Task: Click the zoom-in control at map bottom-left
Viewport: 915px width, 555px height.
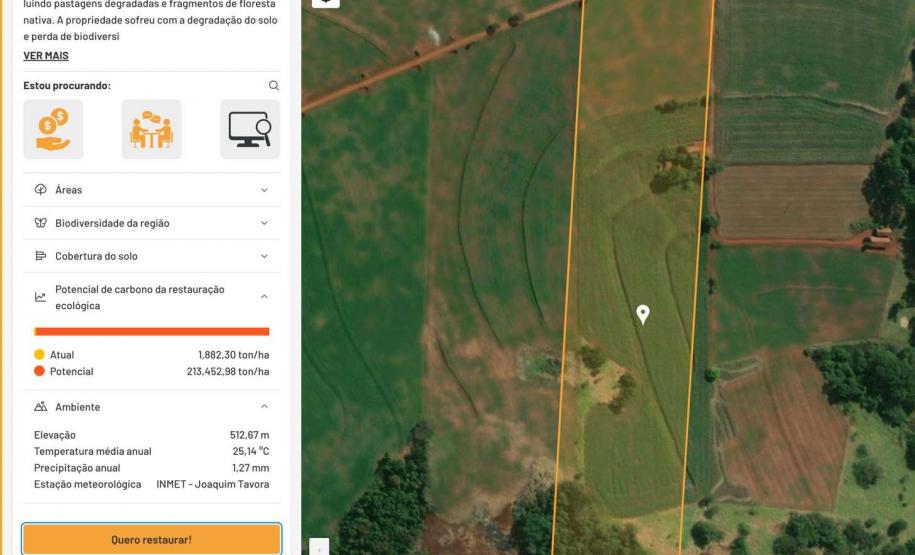Action: pyautogui.click(x=318, y=548)
